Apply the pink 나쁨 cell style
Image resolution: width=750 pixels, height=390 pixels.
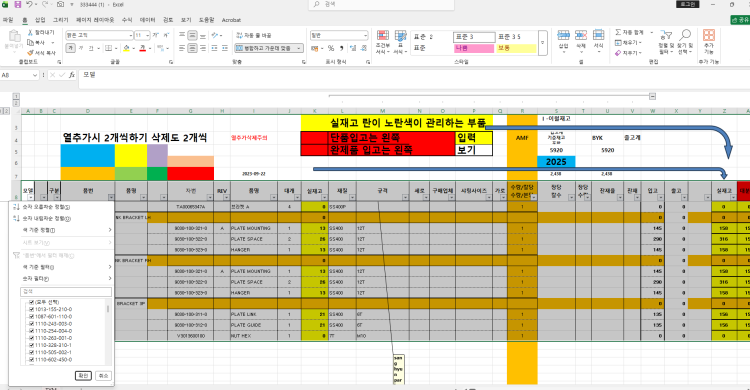474,48
